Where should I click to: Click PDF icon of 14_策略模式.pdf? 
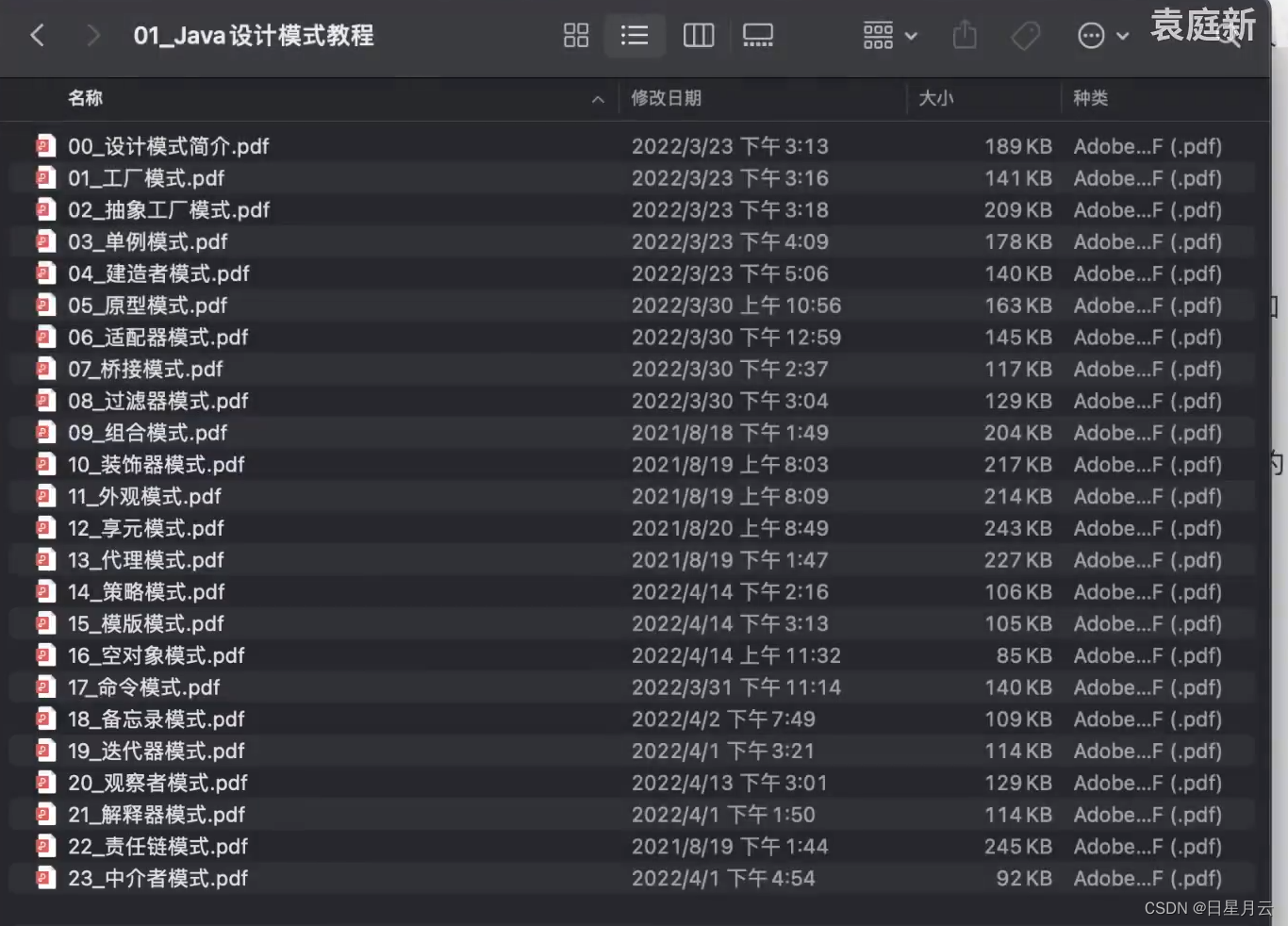[45, 591]
